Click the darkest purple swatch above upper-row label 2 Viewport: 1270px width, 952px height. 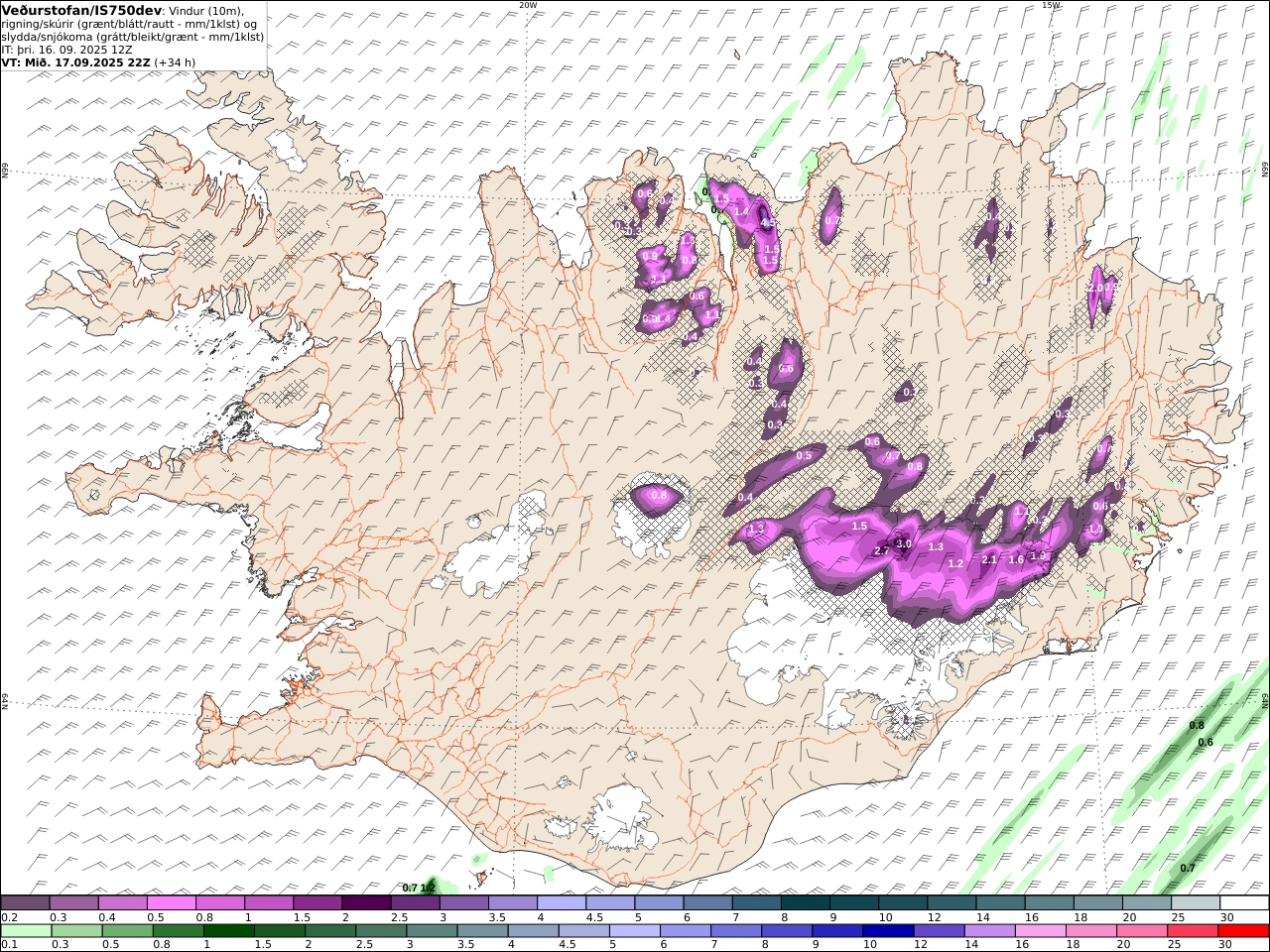[x=365, y=902]
